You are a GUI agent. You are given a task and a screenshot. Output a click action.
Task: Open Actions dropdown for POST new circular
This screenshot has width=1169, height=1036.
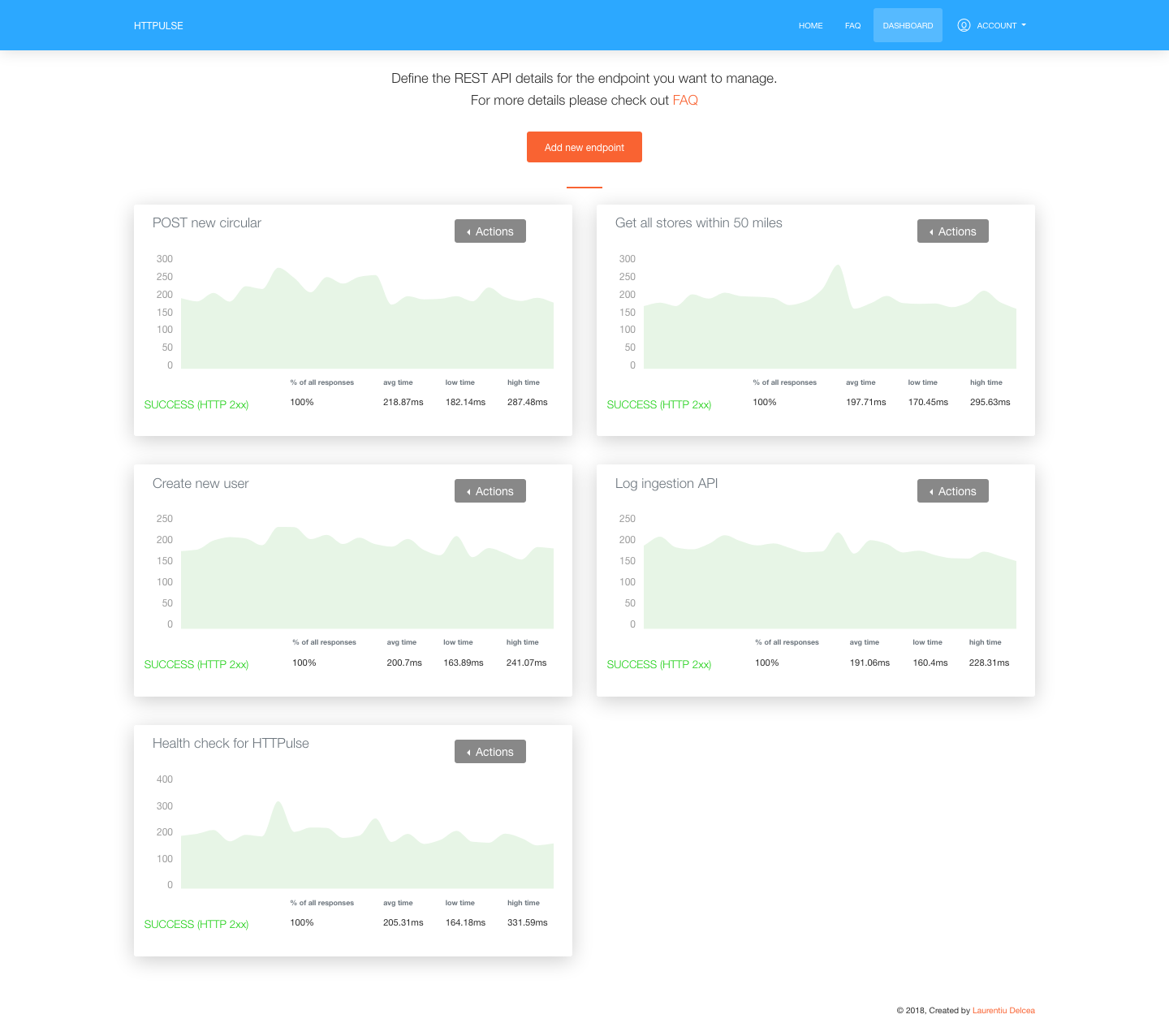[x=490, y=231]
